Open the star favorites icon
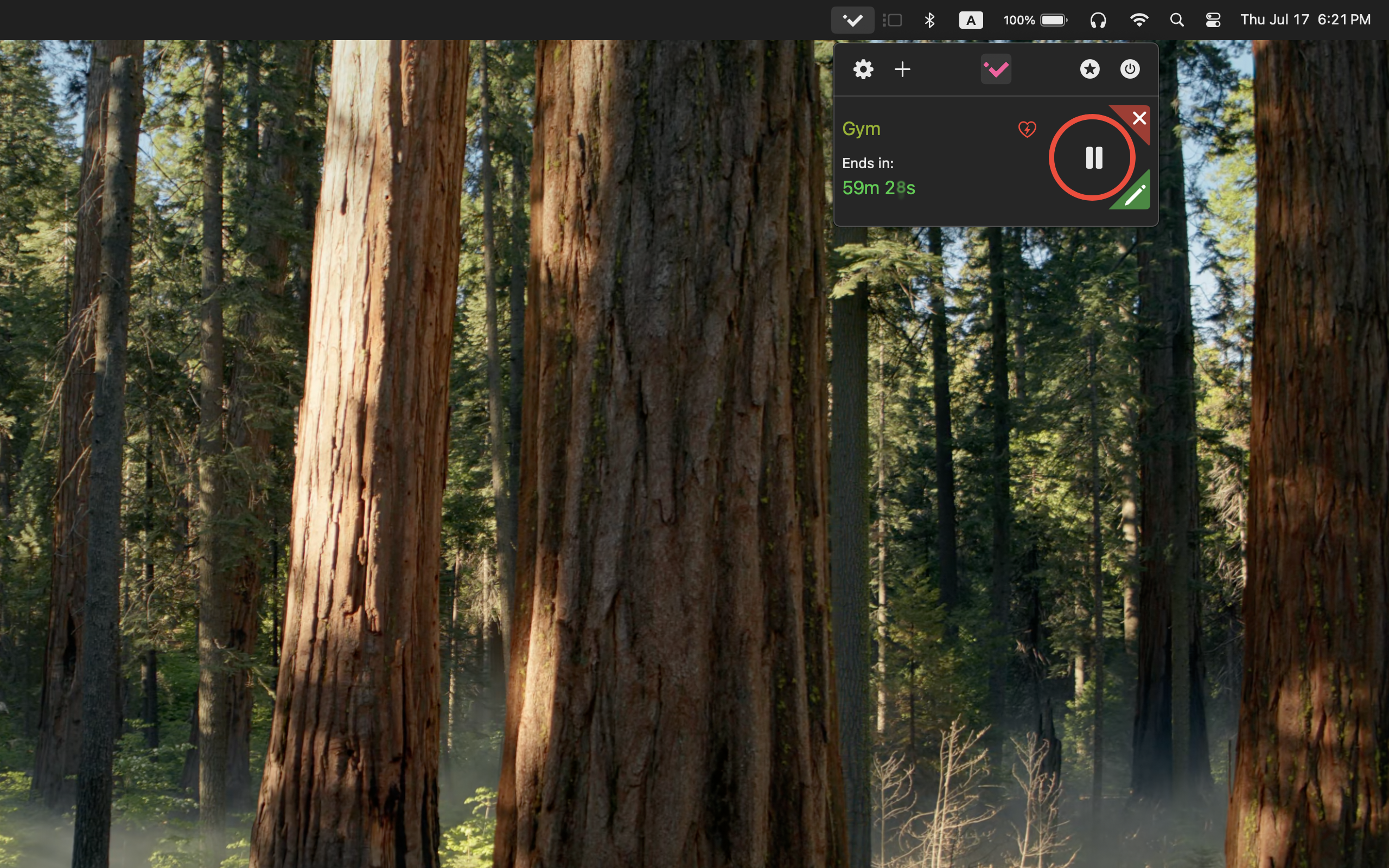This screenshot has height=868, width=1389. click(x=1089, y=69)
